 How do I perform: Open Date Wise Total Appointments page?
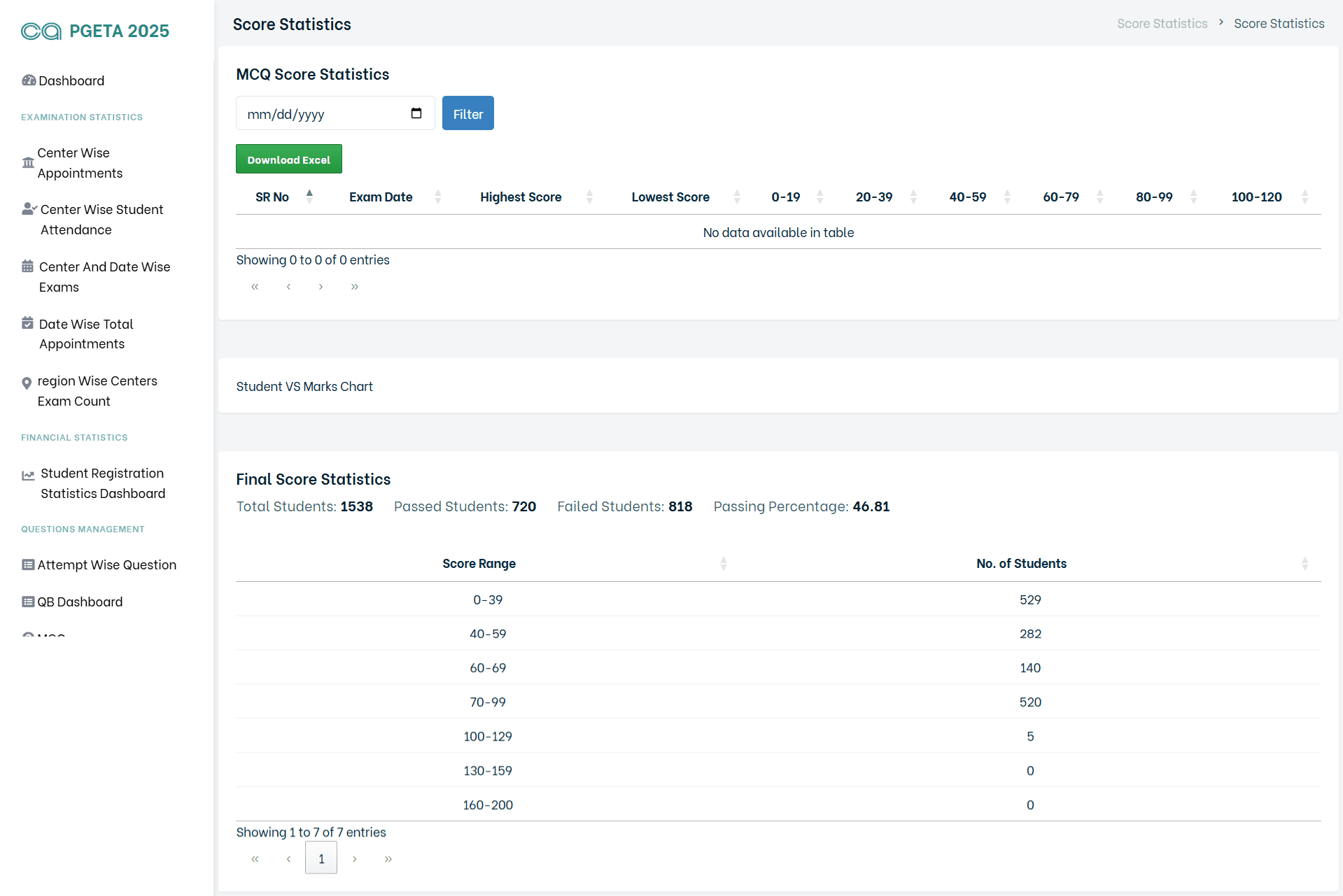tap(85, 334)
